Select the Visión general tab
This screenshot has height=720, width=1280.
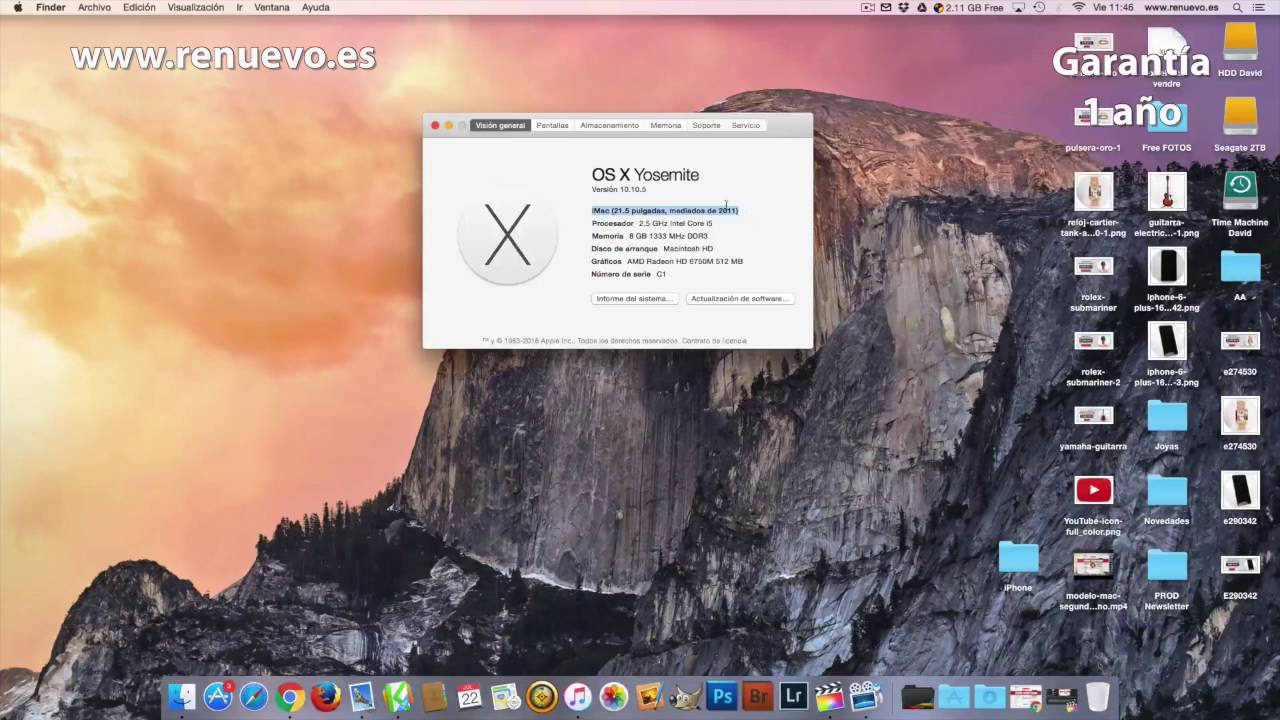coord(500,125)
